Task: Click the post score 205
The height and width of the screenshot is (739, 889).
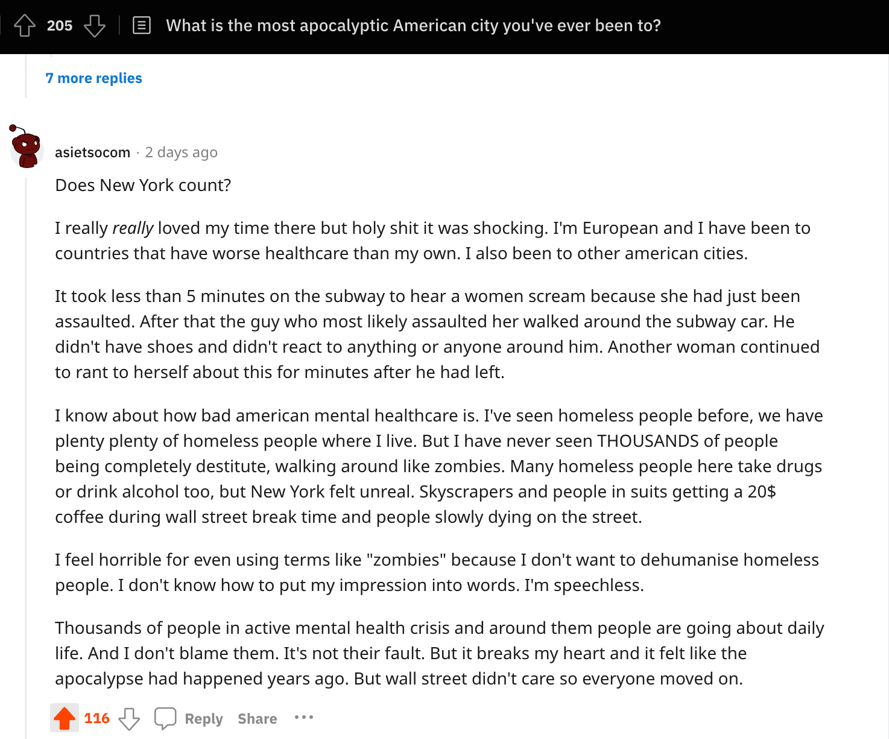Action: coord(60,26)
